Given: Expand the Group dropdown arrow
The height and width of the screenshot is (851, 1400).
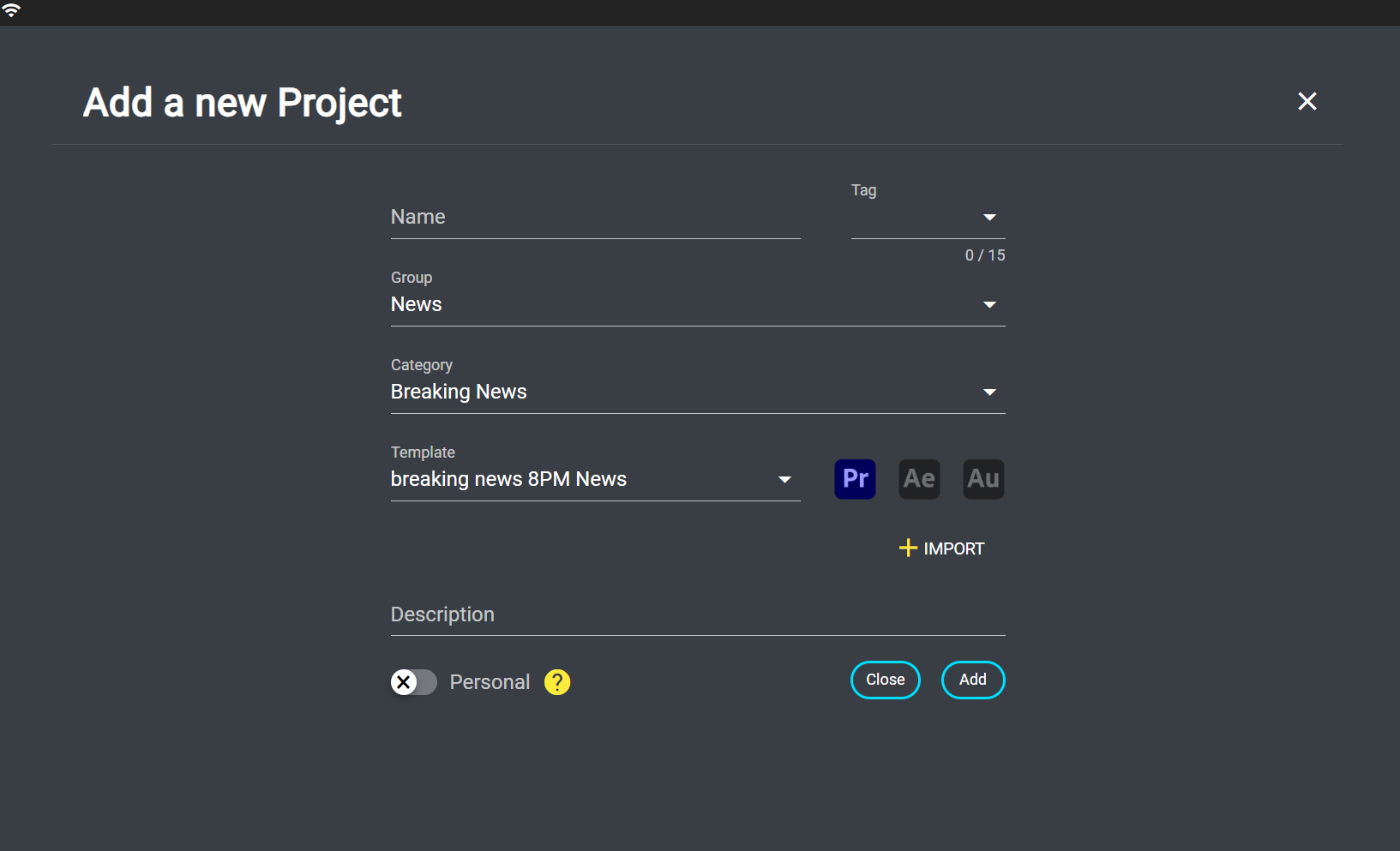Looking at the screenshot, I should coord(989,305).
